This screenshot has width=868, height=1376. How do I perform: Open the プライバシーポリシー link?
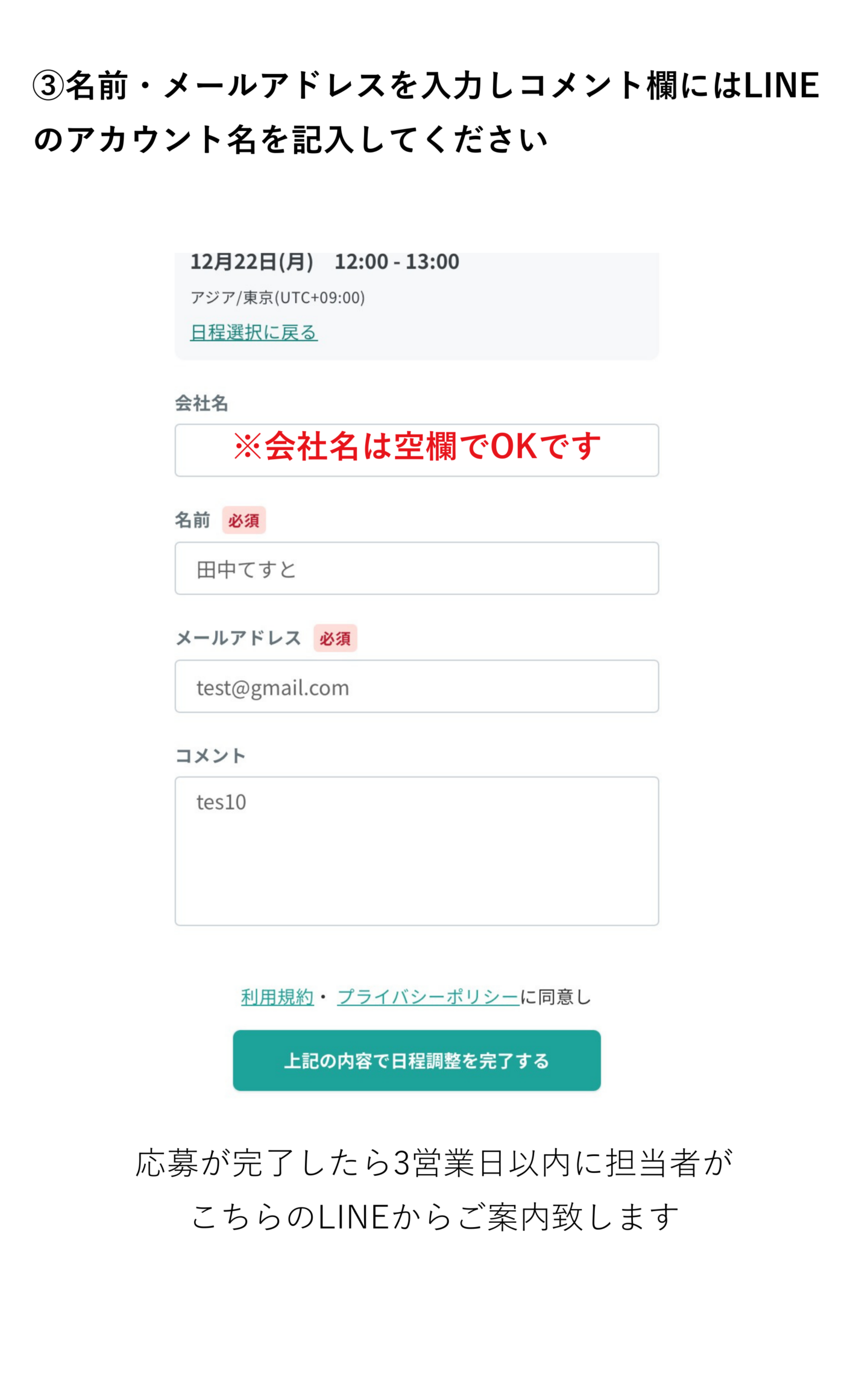click(x=428, y=997)
